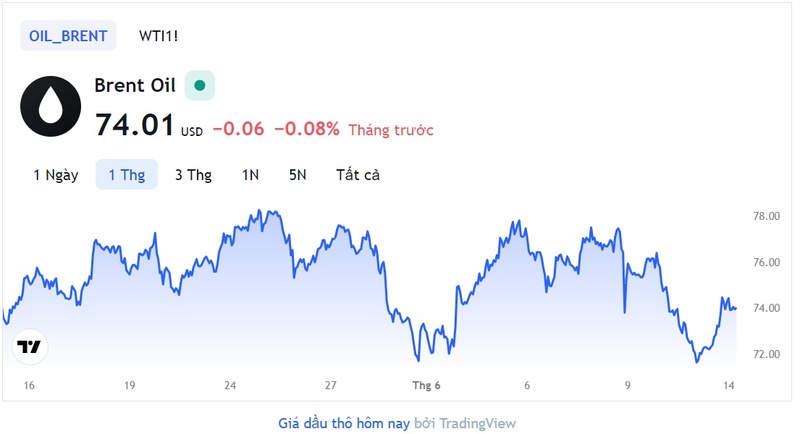Select the OIL_BRENT symbol tab
Viewport: 800px width, 434px height.
tap(68, 36)
